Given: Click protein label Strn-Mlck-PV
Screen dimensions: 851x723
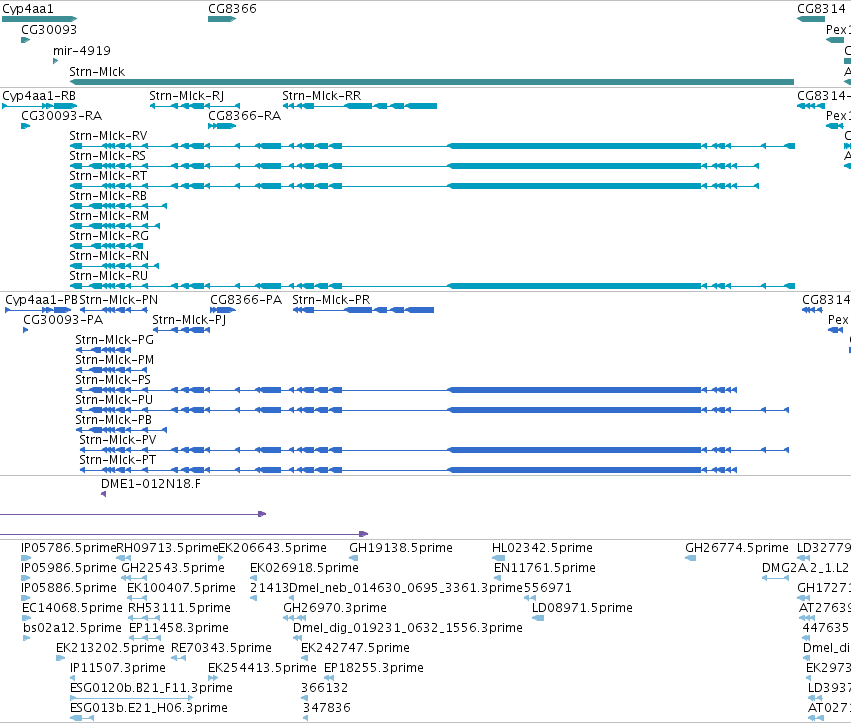Looking at the screenshot, I should [118, 440].
